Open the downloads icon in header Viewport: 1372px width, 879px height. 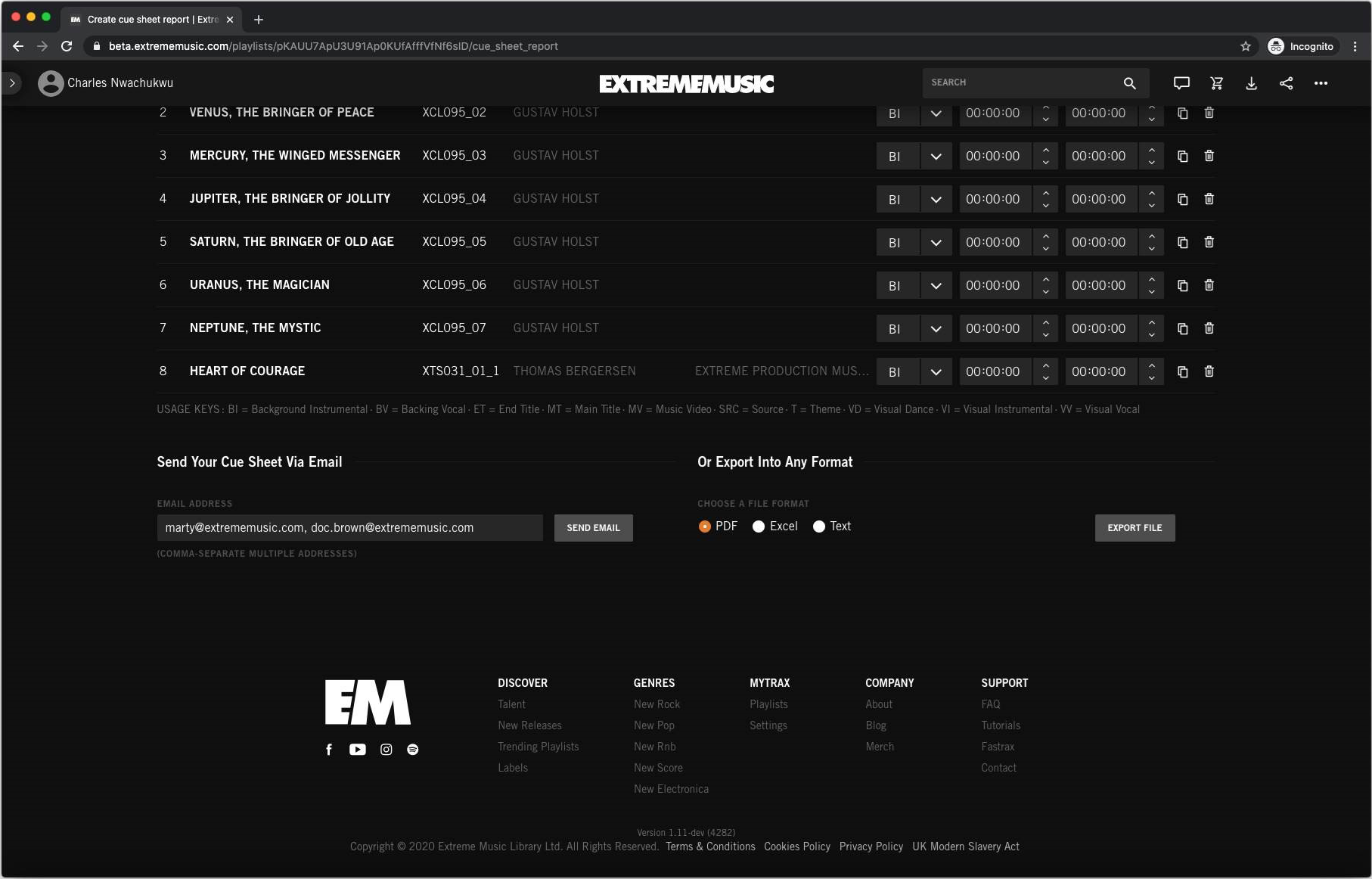[x=1251, y=83]
